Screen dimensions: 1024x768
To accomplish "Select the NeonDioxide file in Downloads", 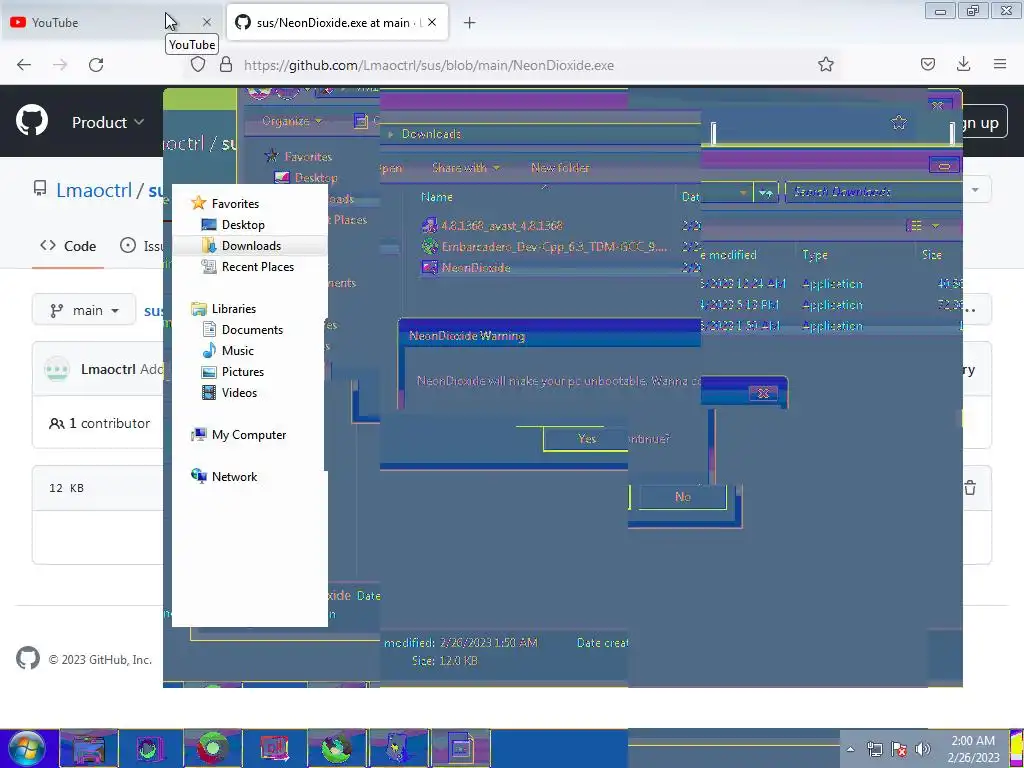I will click(466, 268).
